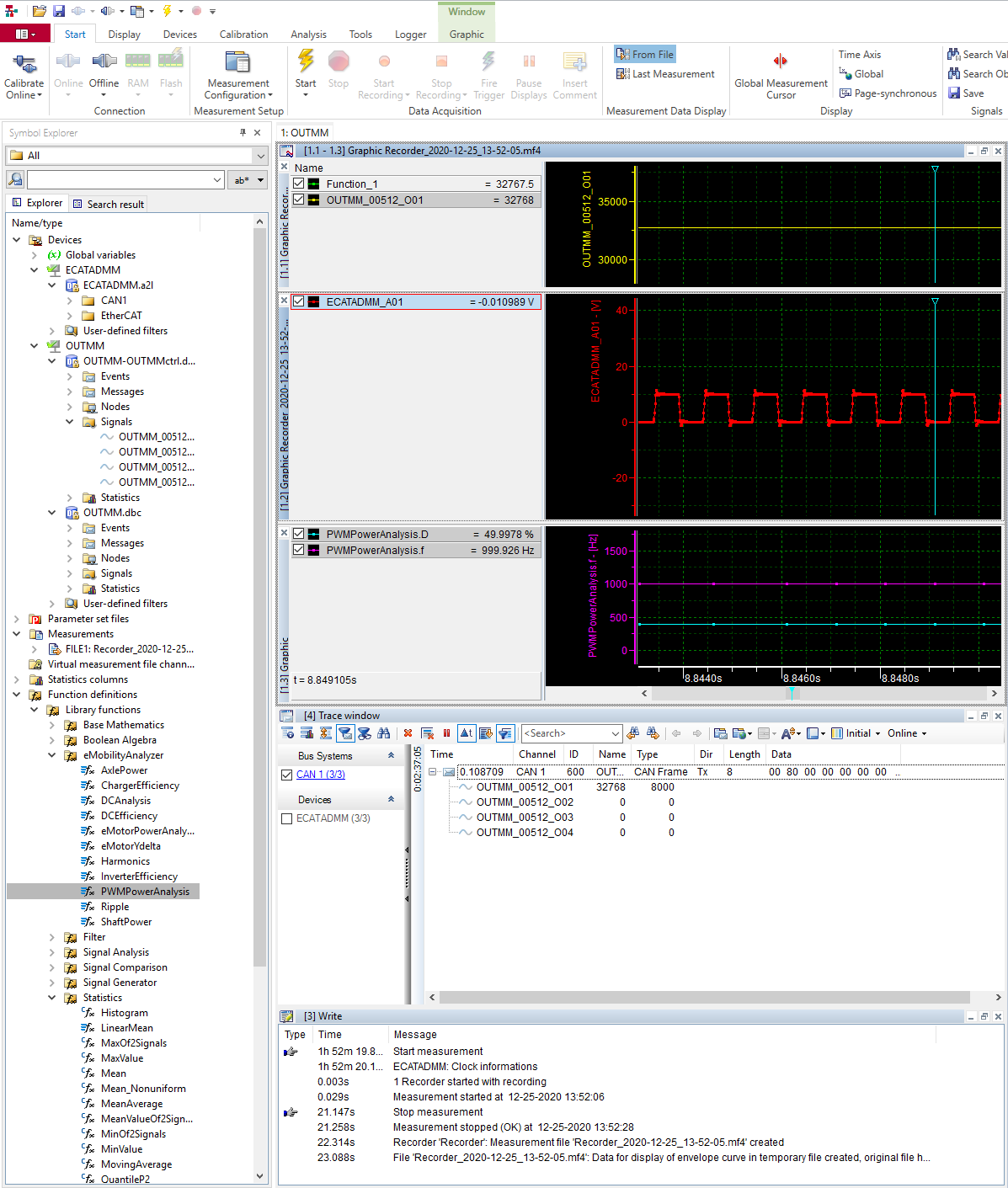This screenshot has width=1008, height=1188.
Task: Click the red ECATADMM_A01 color swatch
Action: tap(314, 301)
